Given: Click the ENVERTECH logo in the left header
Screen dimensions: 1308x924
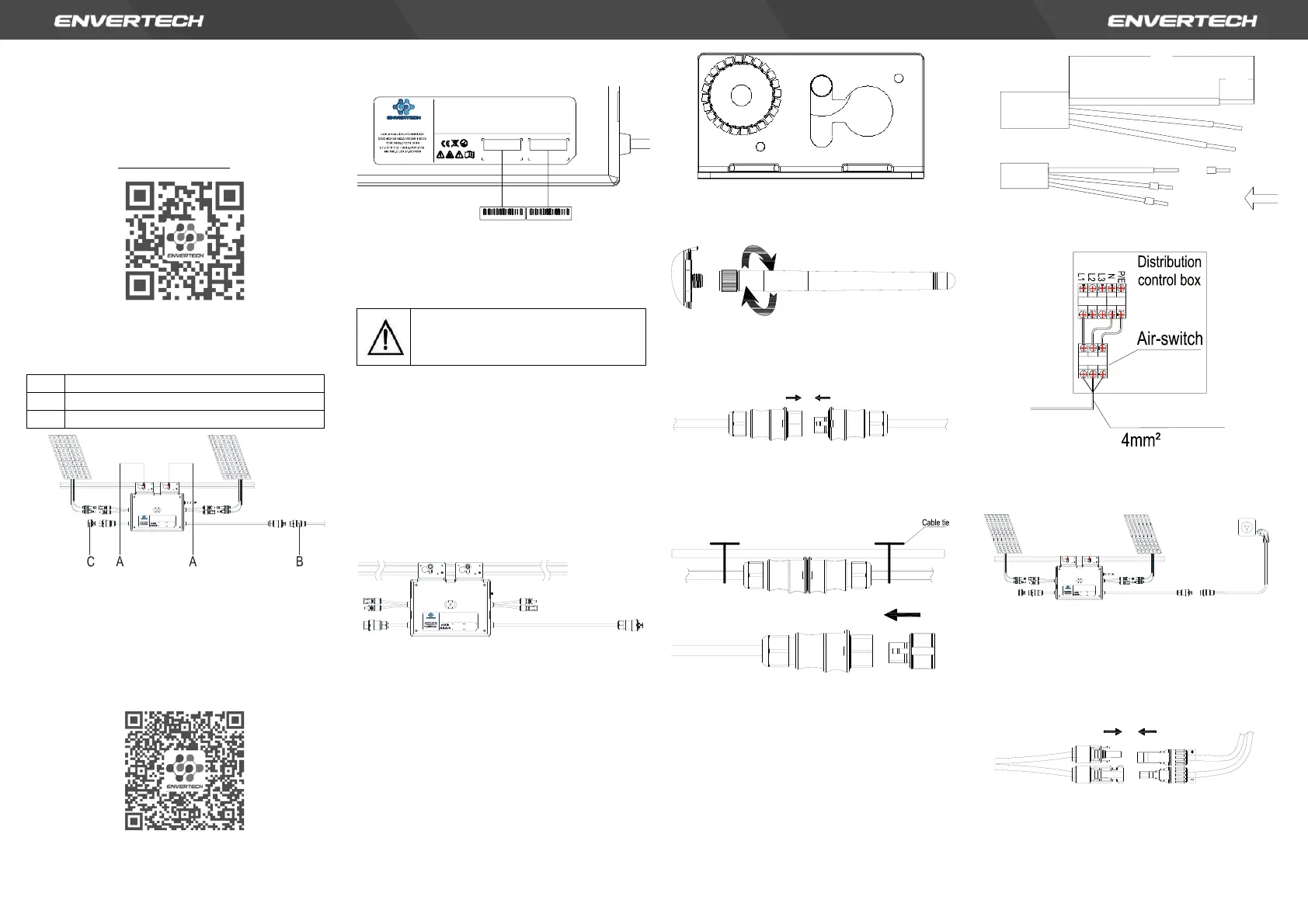Looking at the screenshot, I should (x=129, y=20).
